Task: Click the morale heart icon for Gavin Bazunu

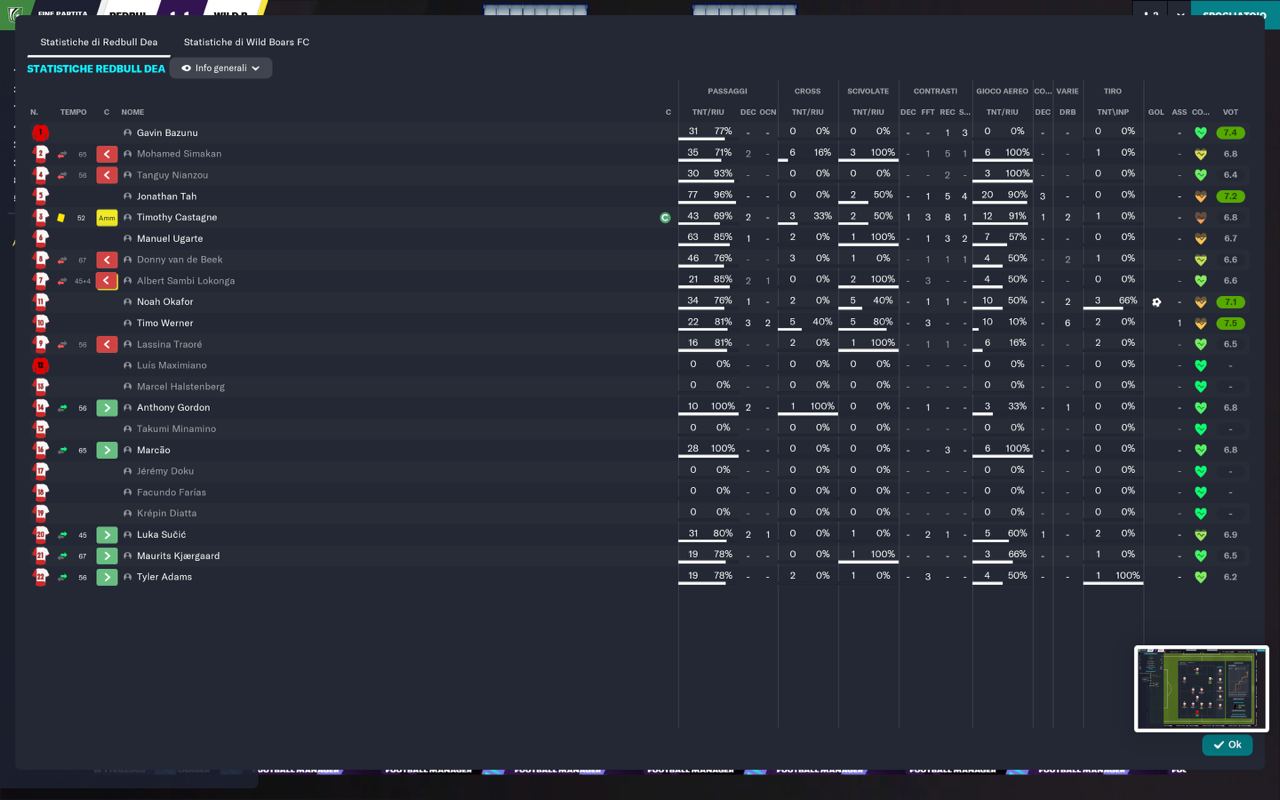Action: tap(1201, 133)
